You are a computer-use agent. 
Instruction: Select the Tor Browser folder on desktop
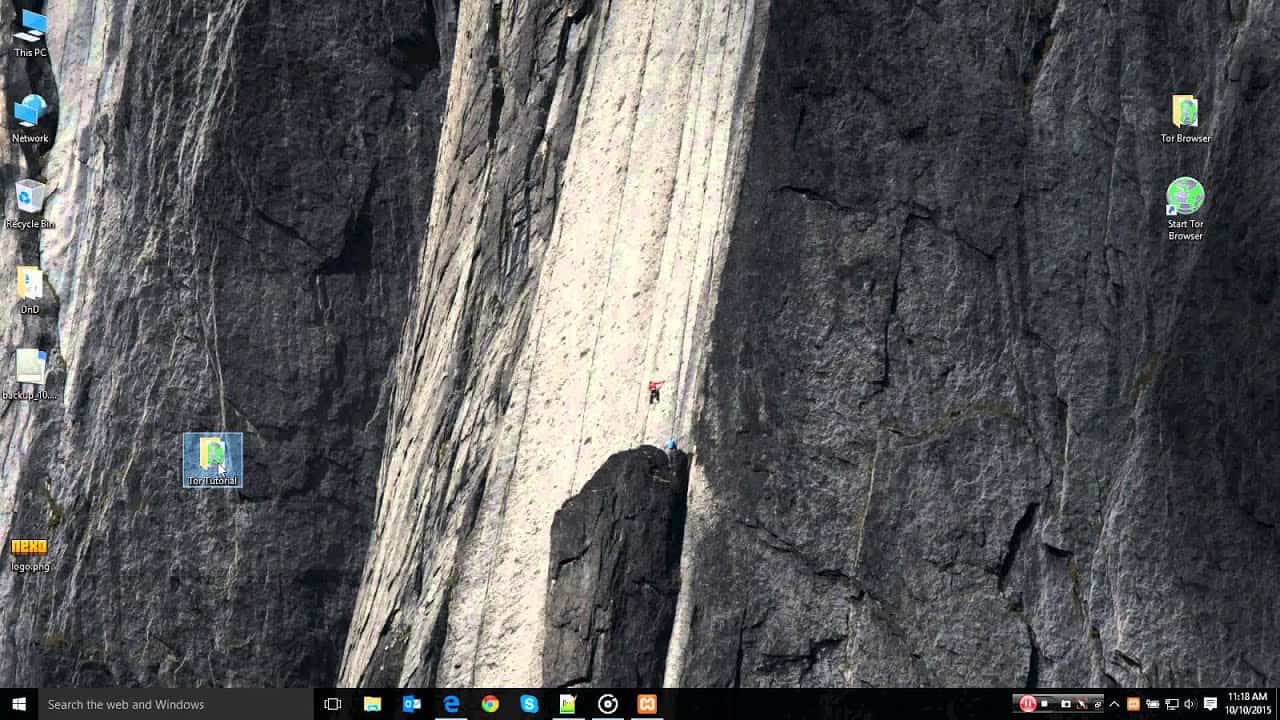[x=1185, y=119]
